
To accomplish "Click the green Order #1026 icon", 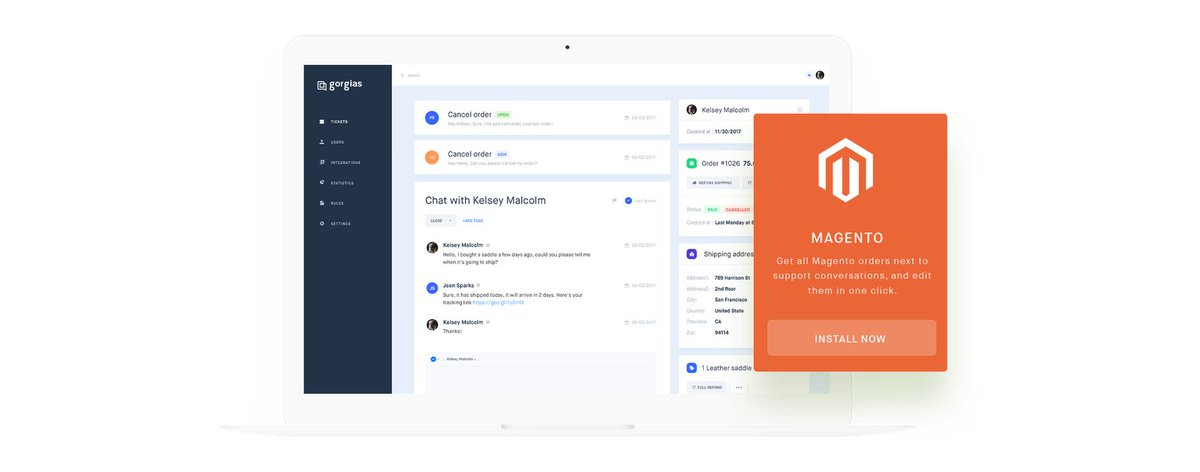I will tap(692, 162).
